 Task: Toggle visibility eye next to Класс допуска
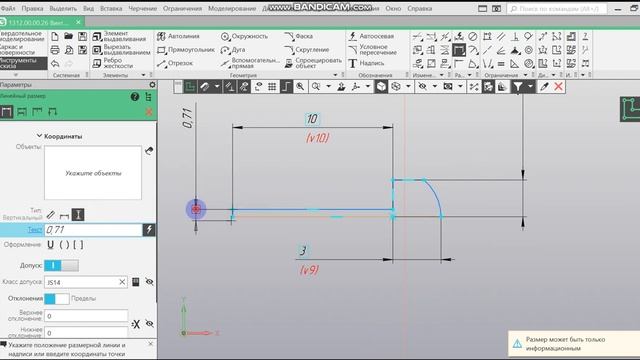point(149,282)
